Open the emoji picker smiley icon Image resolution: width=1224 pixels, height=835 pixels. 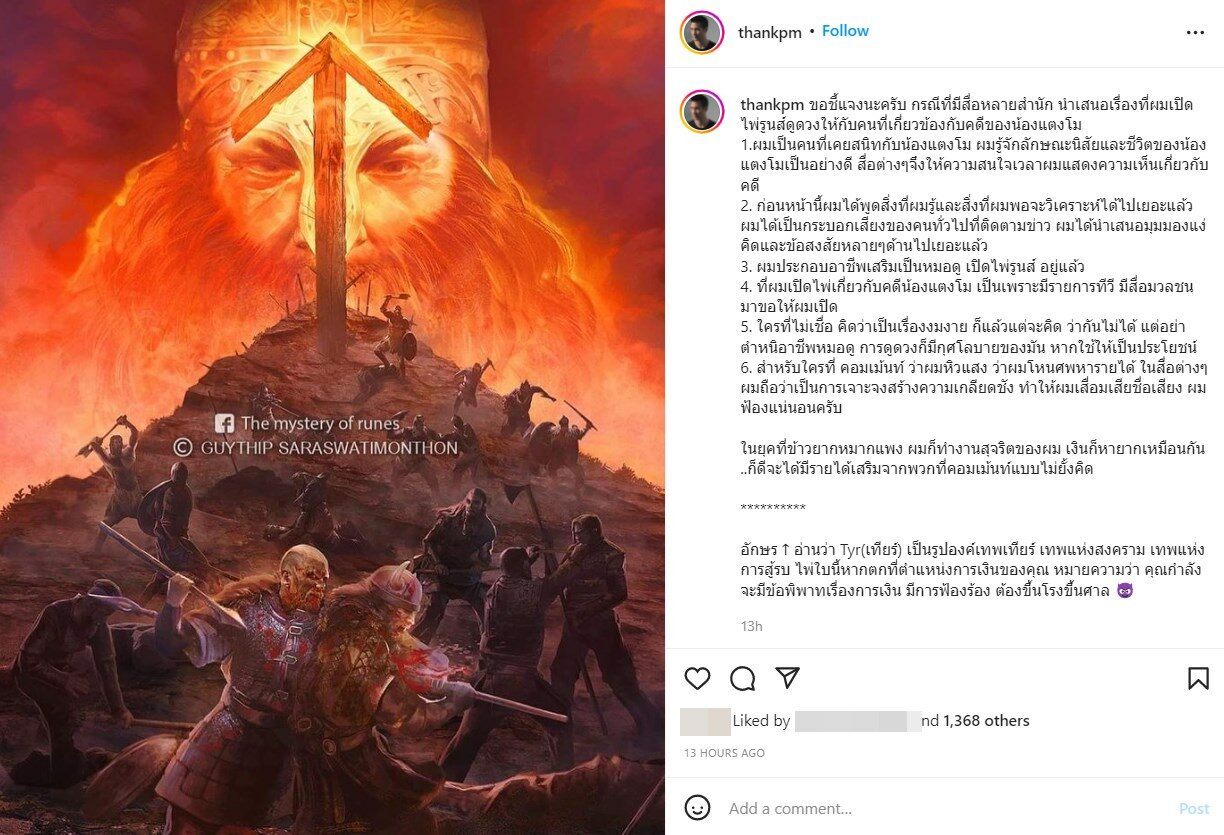pos(697,808)
